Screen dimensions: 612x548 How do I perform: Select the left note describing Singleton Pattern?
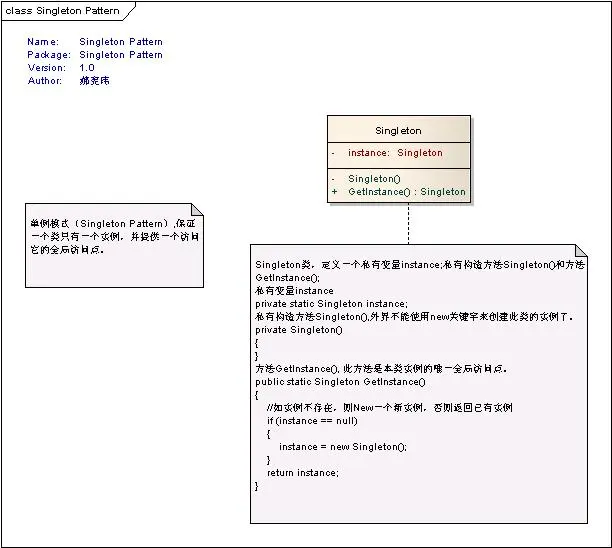coord(114,246)
